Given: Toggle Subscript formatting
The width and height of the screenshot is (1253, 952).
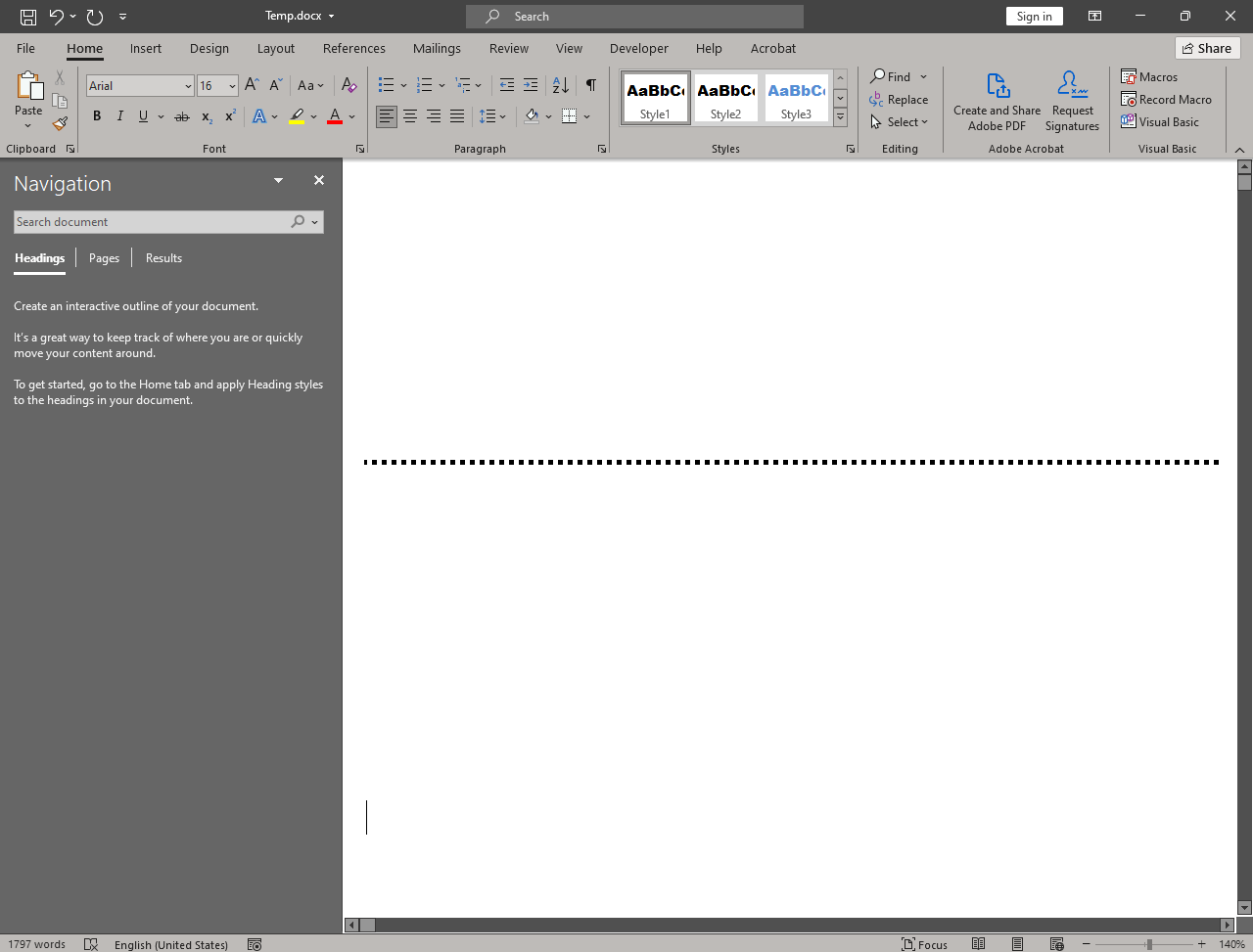Looking at the screenshot, I should click(207, 116).
